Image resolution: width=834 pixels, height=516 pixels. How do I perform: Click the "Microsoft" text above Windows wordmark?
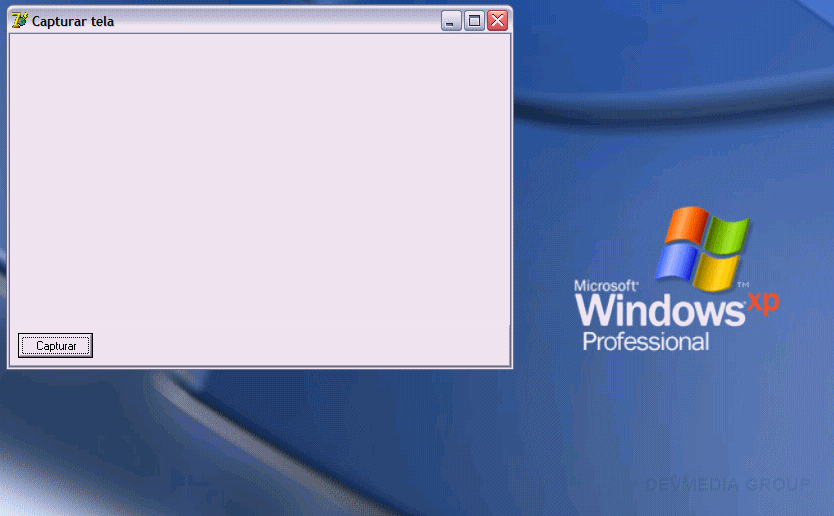click(605, 286)
